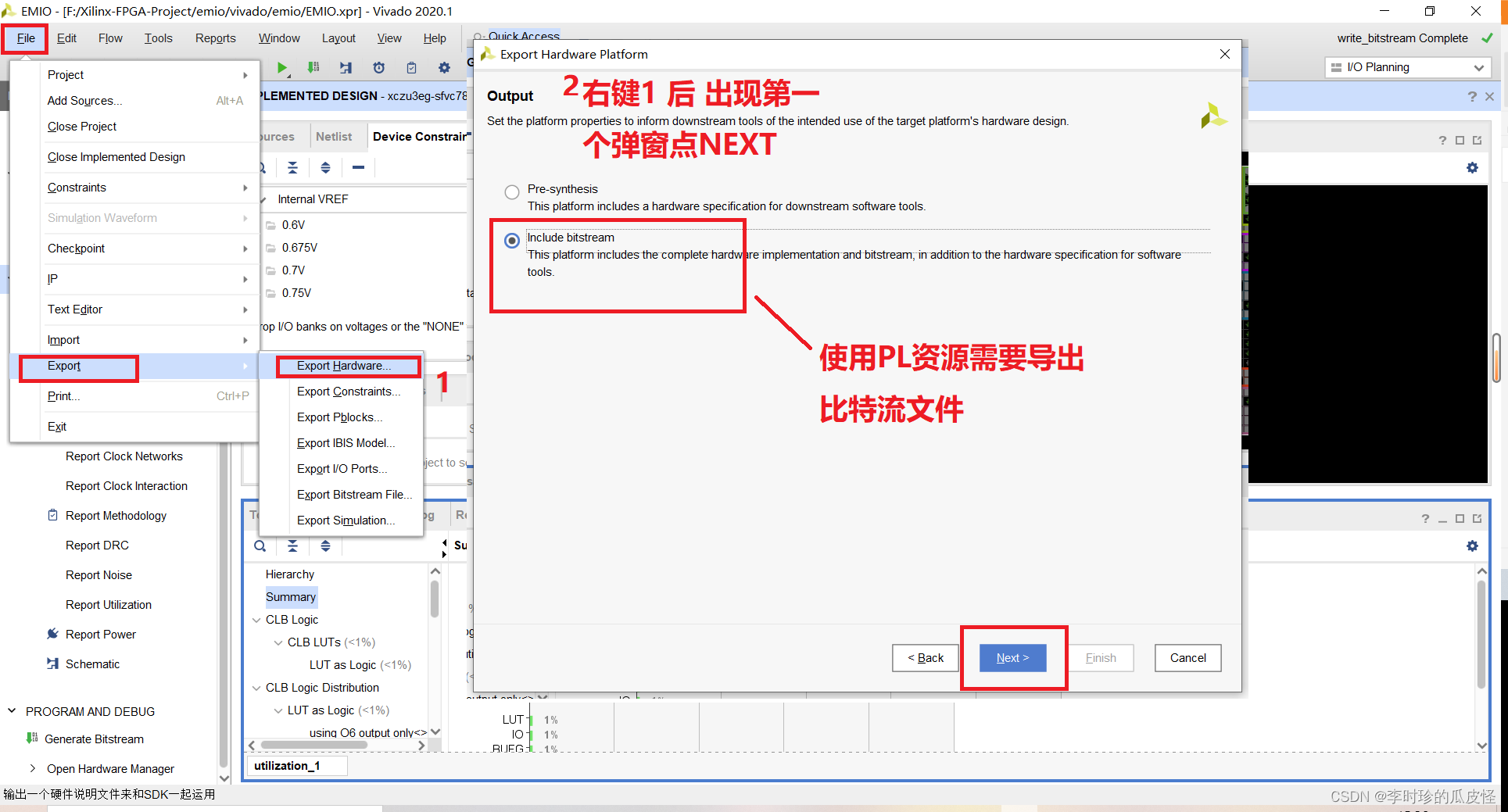Close the implemented design view bar
This screenshot has height=812, width=1508.
coord(1490,96)
